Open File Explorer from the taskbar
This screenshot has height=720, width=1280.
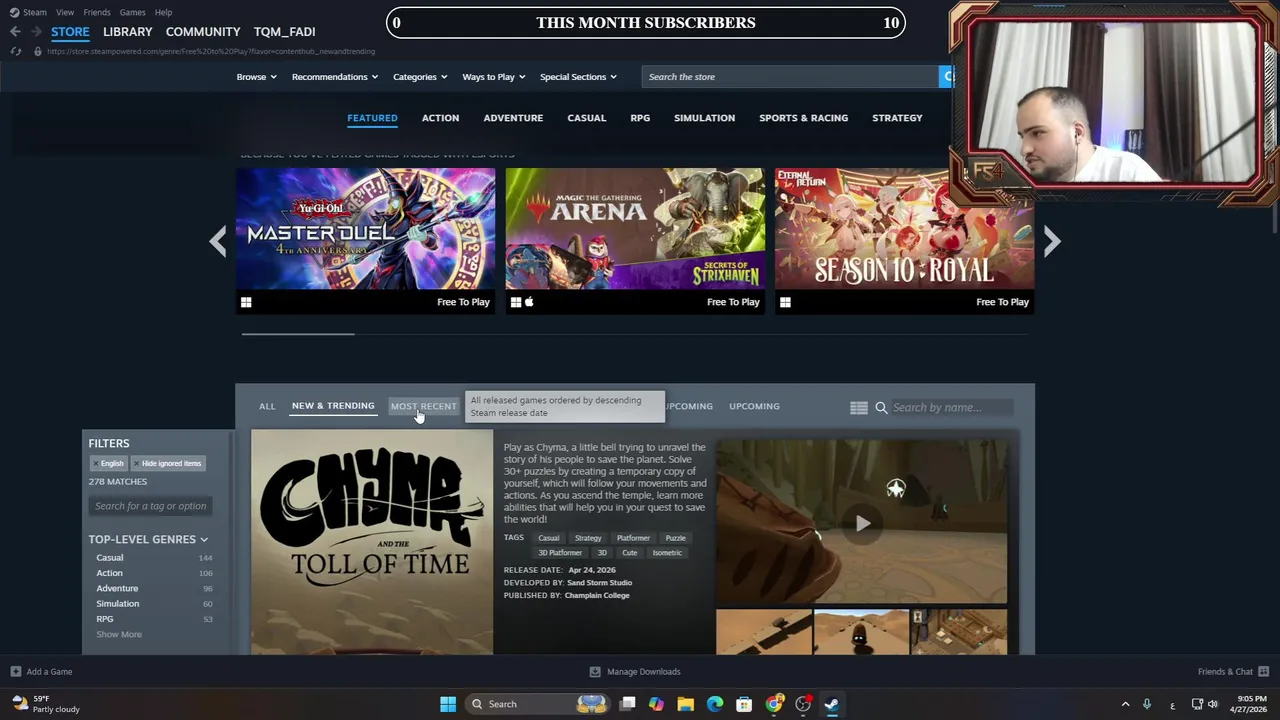[685, 704]
